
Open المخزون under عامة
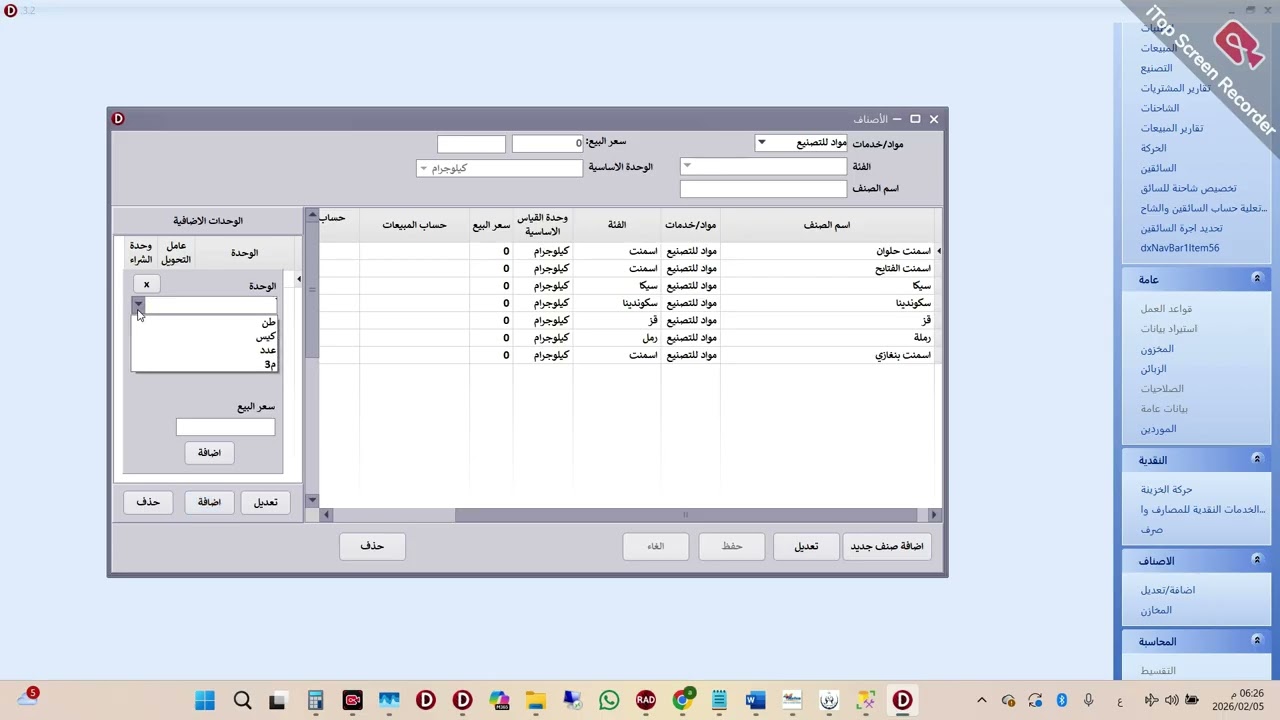click(x=1157, y=349)
